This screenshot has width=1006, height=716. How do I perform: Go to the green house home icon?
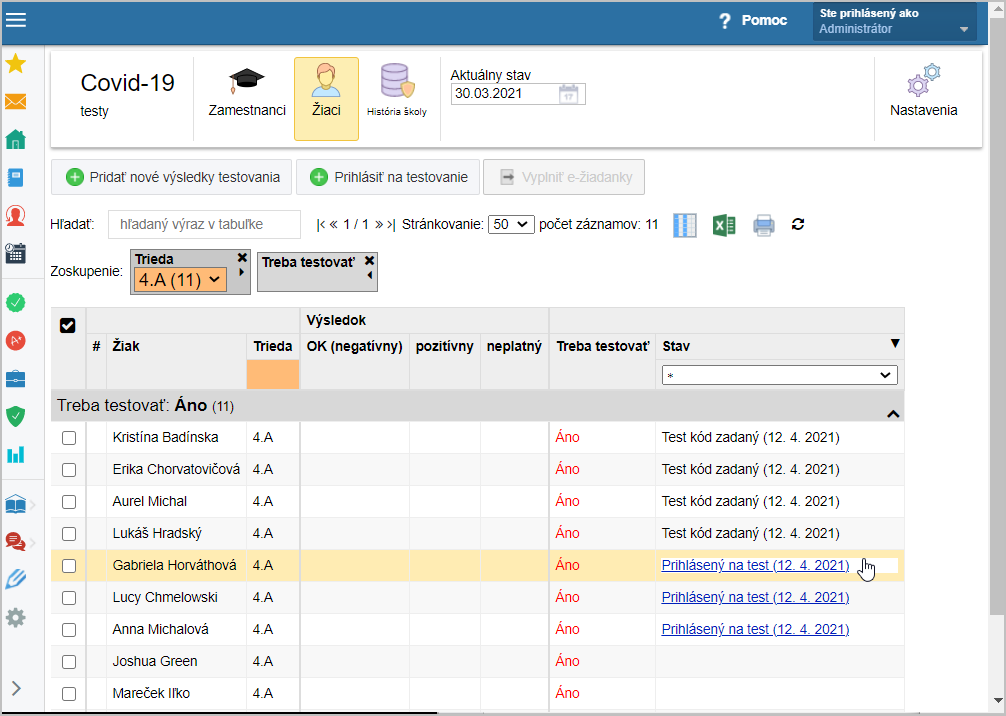coord(15,139)
